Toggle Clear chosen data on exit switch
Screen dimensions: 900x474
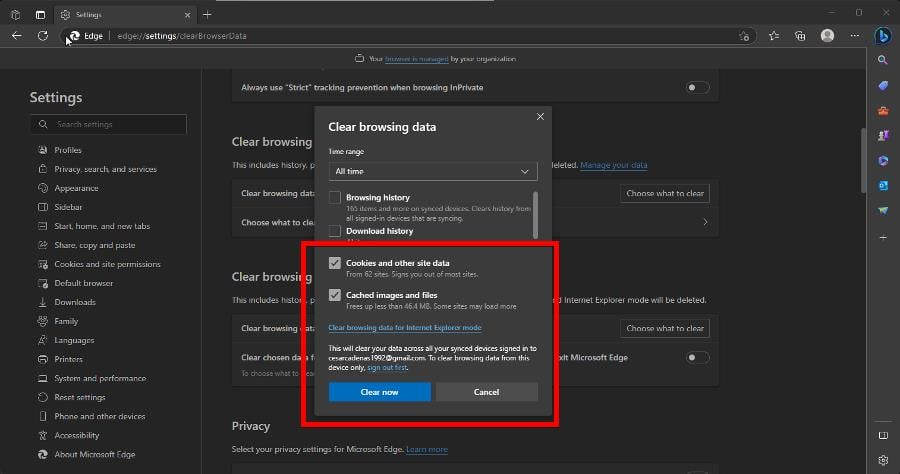click(697, 358)
